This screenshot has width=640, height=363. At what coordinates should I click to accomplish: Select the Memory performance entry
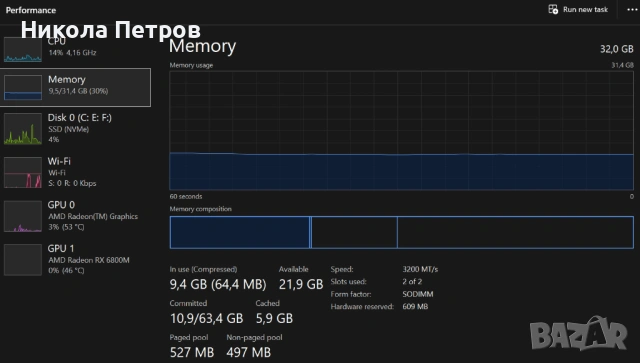point(76,87)
